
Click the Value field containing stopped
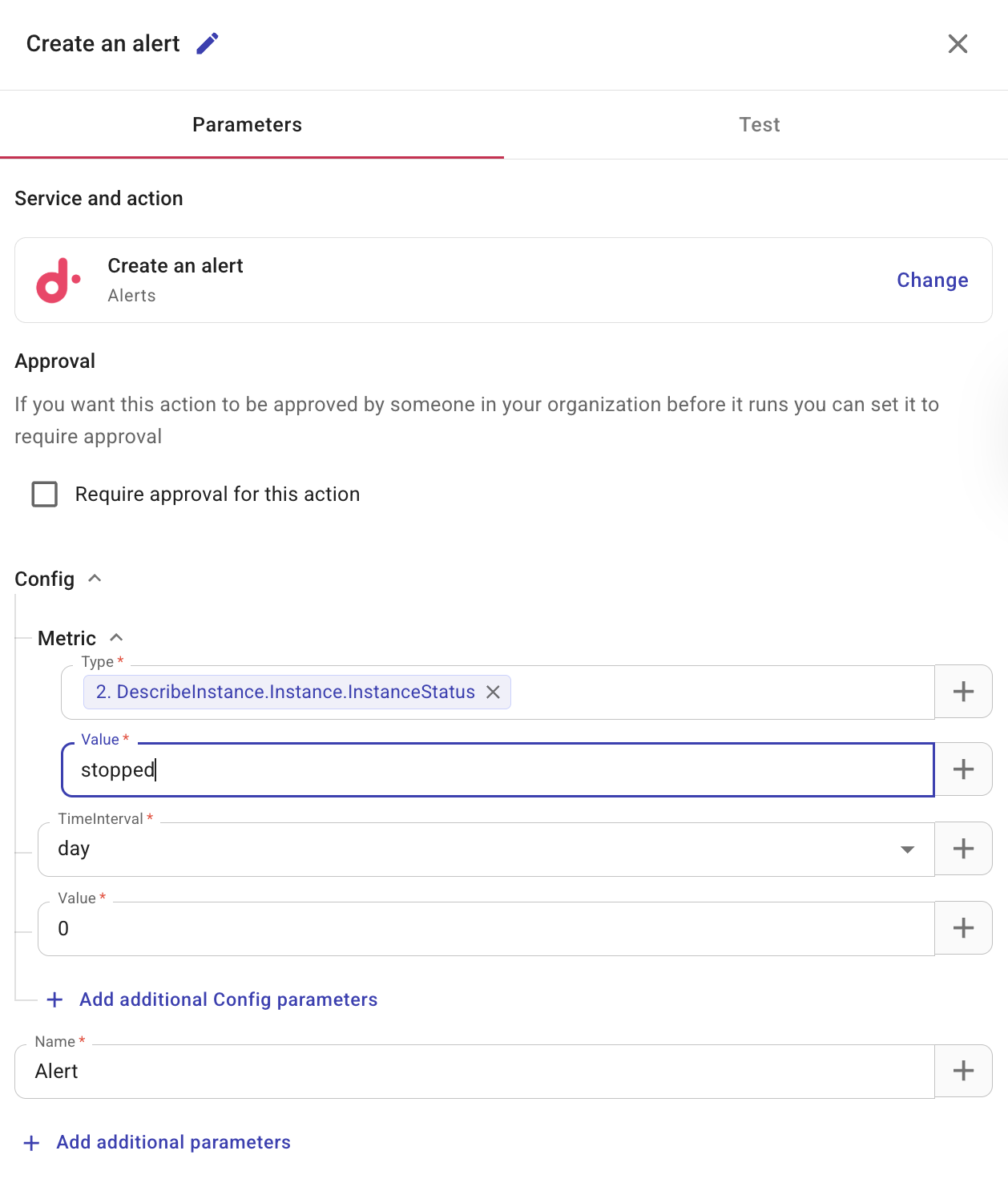click(x=401, y=769)
